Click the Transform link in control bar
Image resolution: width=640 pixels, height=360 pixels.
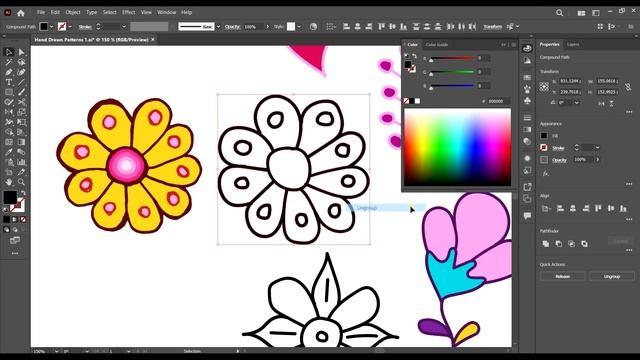pos(493,27)
